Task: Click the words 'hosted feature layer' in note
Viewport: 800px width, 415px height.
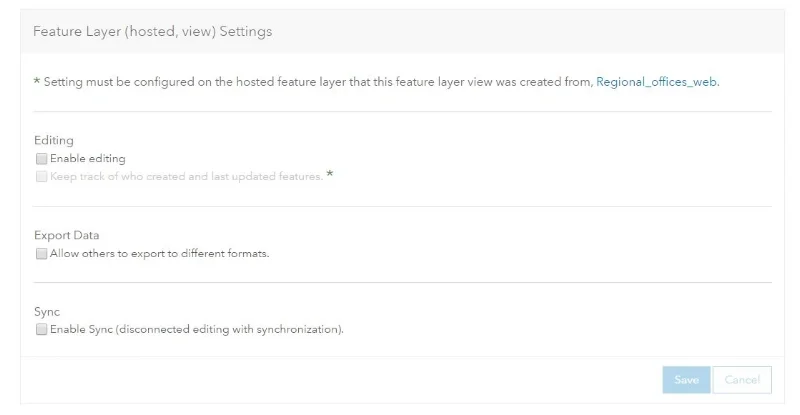Action: [291, 82]
